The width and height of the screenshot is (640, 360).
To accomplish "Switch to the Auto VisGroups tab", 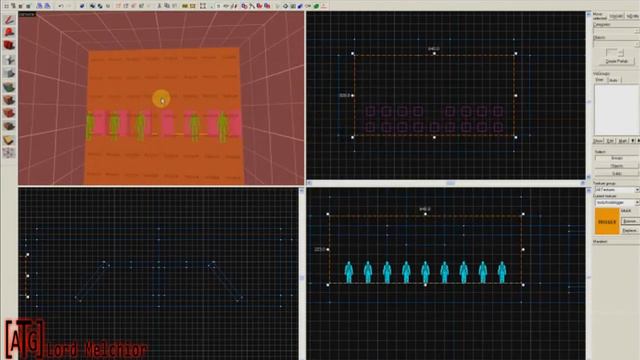I will (x=613, y=80).
